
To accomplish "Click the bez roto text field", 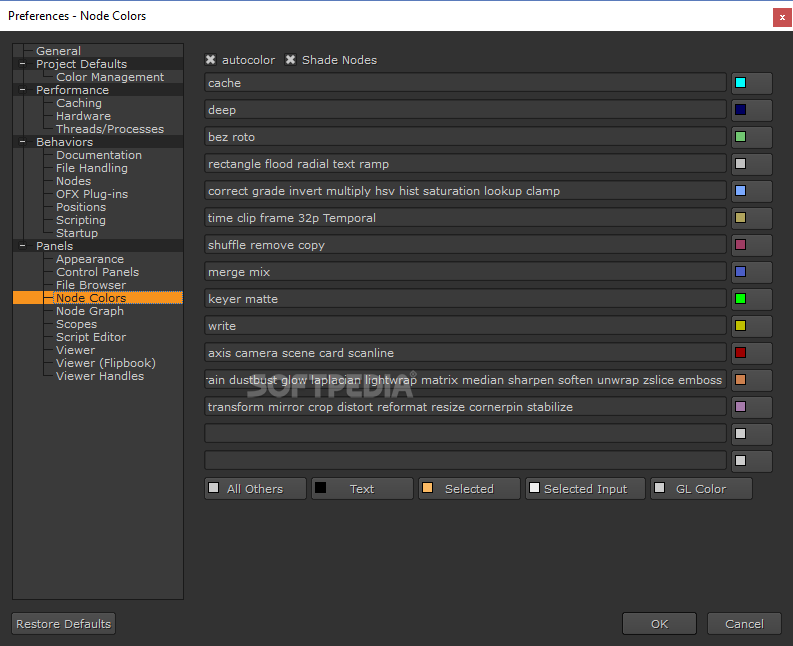I will coord(465,137).
